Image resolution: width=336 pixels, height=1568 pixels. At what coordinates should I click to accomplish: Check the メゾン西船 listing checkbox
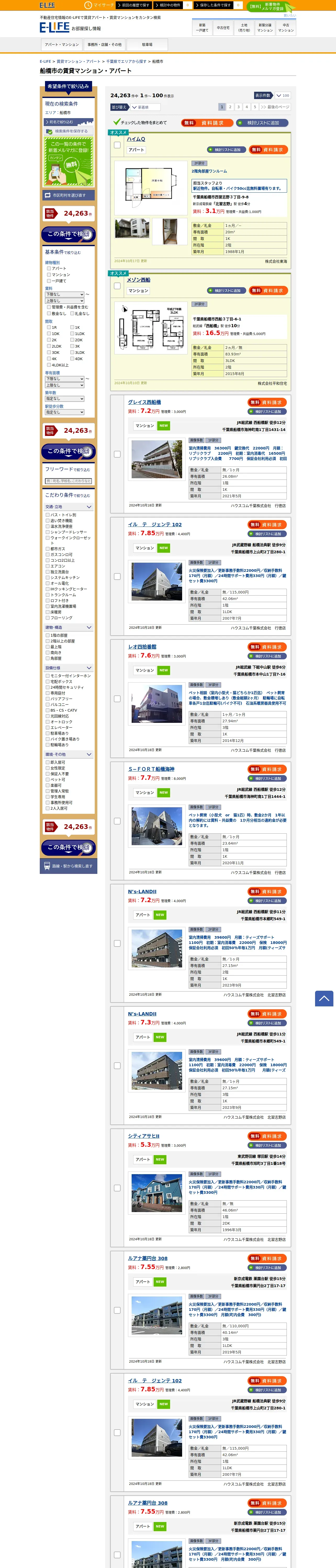pos(117,286)
